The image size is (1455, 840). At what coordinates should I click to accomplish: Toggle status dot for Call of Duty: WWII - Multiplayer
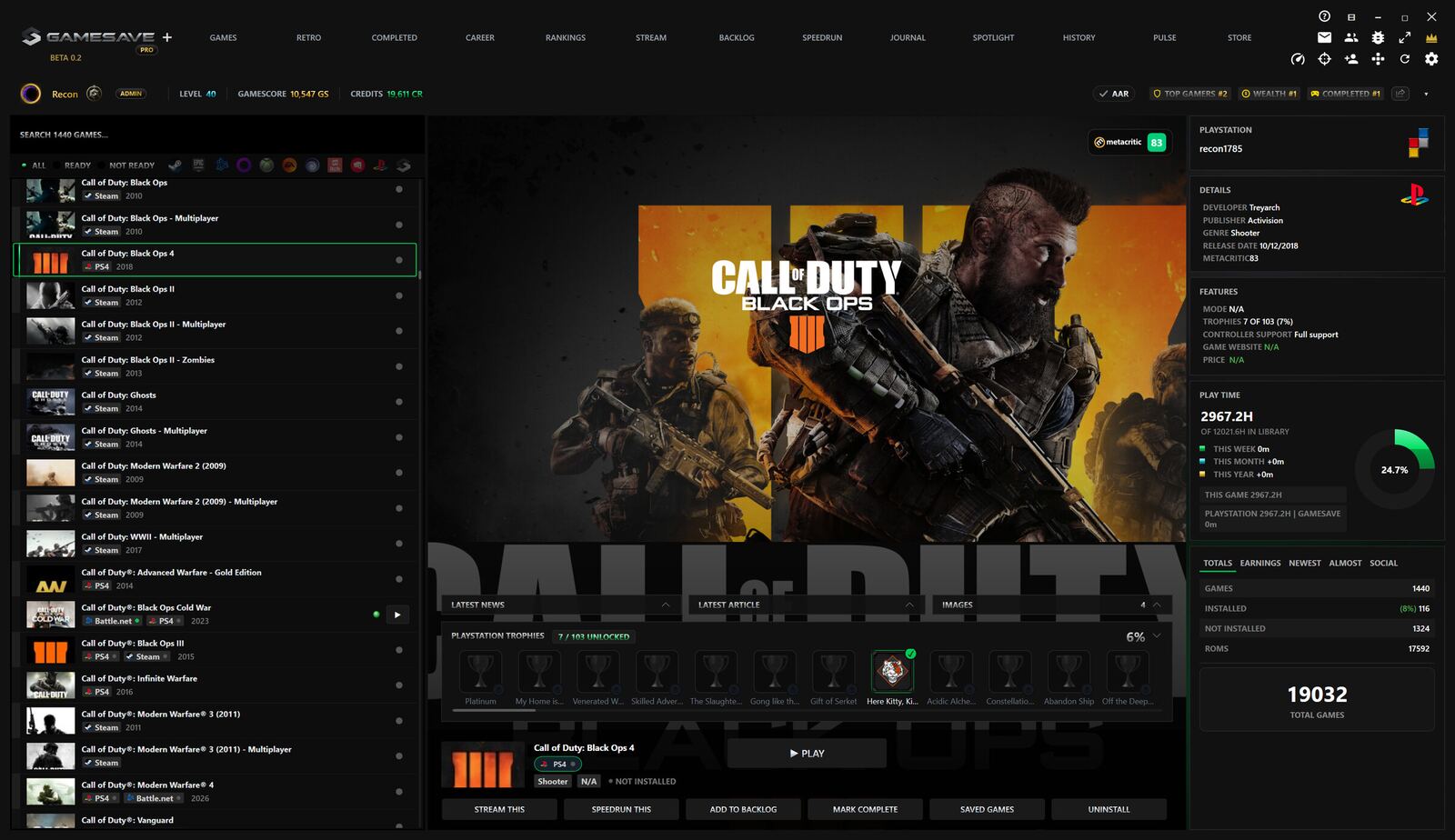[399, 544]
